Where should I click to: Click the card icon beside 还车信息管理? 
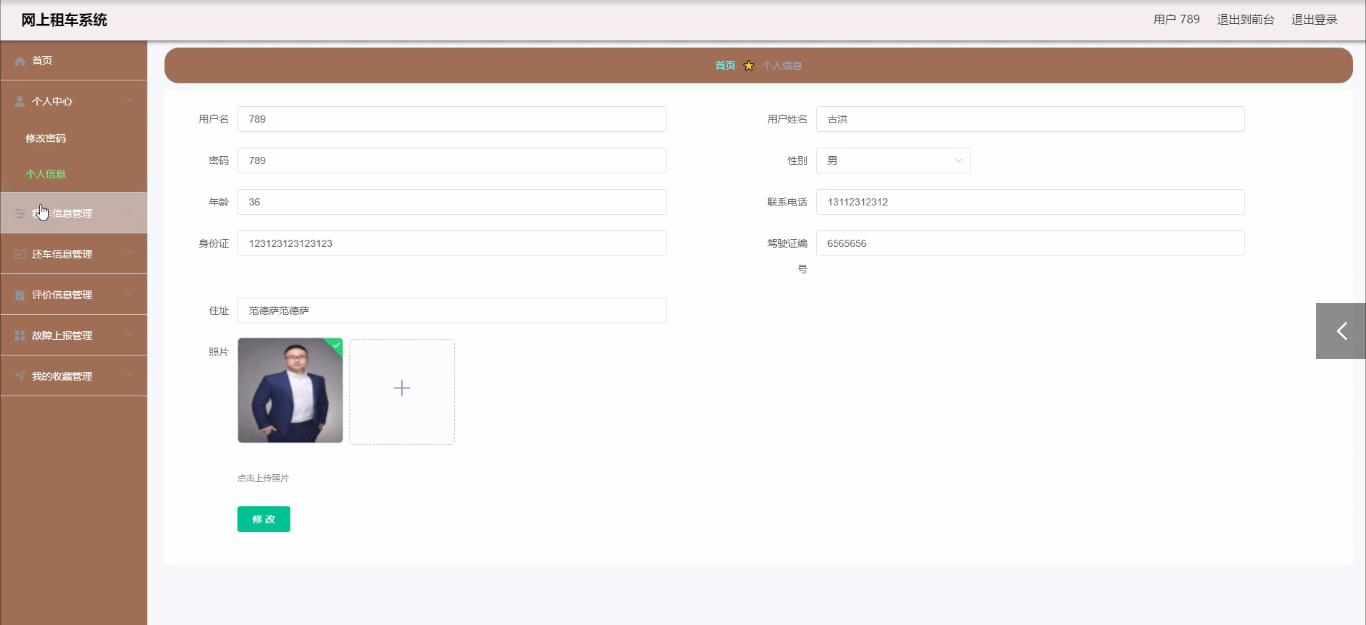tap(20, 254)
